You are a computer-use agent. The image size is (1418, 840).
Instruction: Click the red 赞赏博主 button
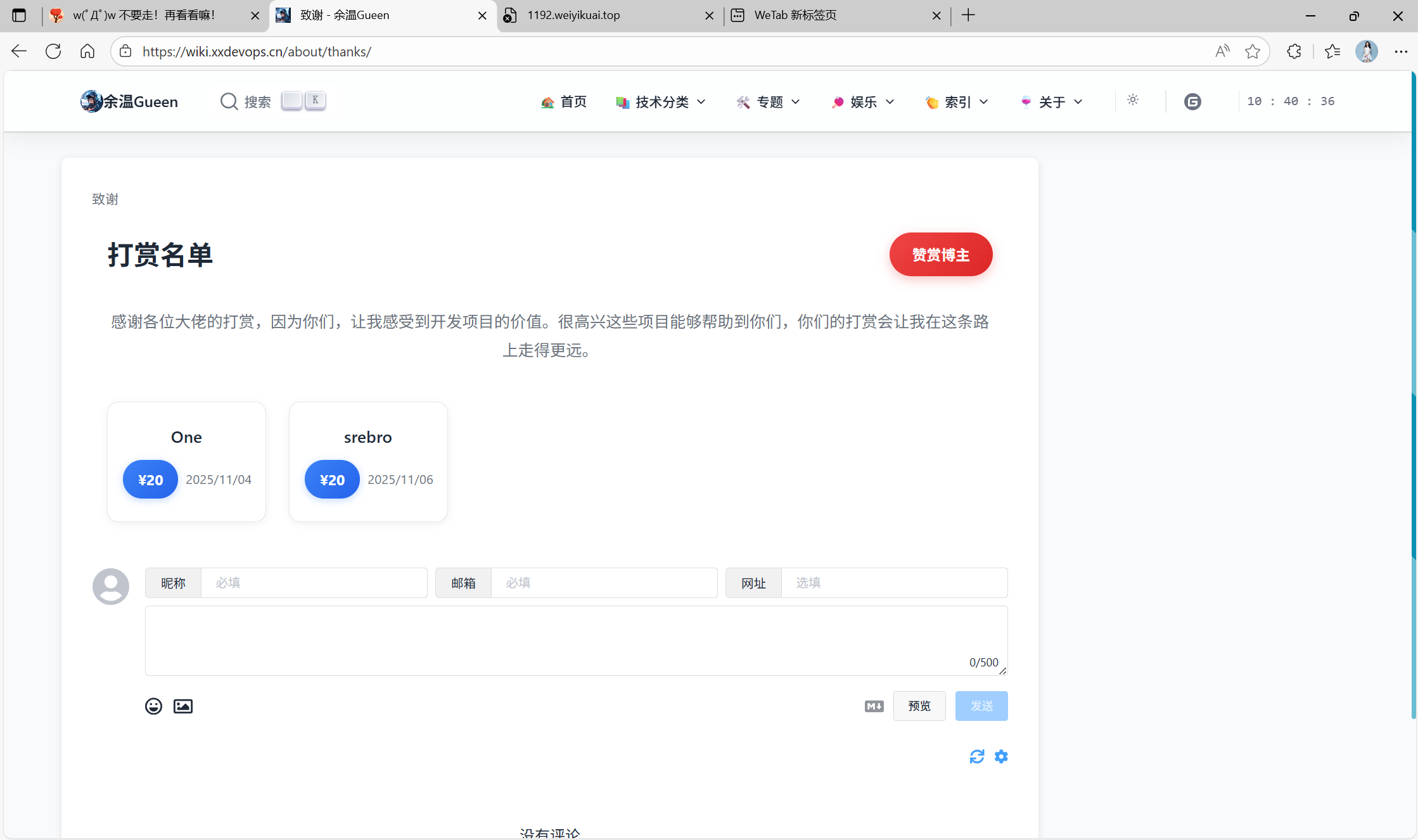(940, 255)
